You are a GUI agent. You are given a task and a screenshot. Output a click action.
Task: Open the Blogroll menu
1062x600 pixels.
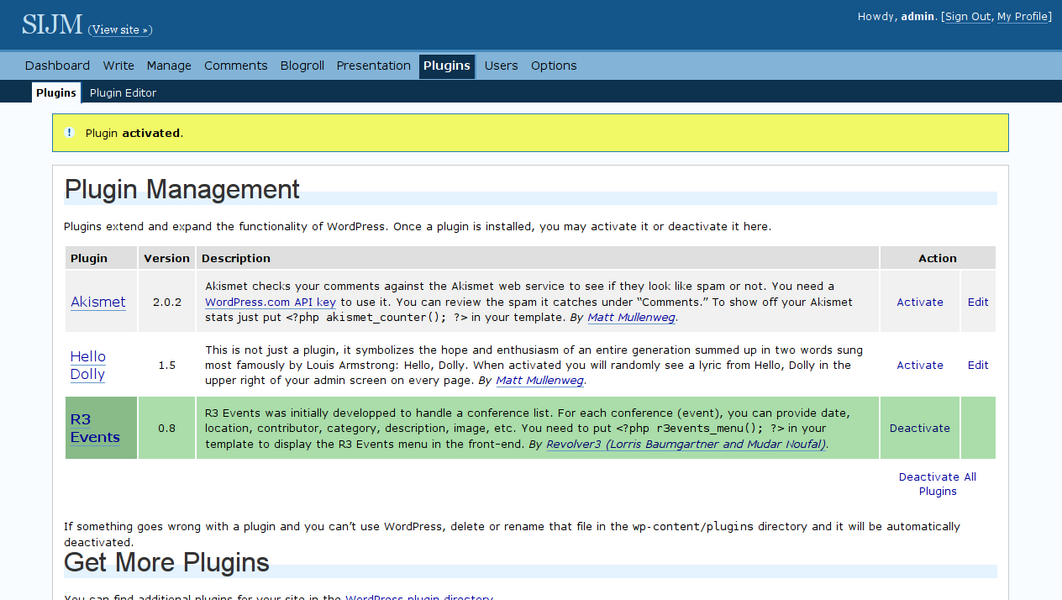(x=302, y=66)
